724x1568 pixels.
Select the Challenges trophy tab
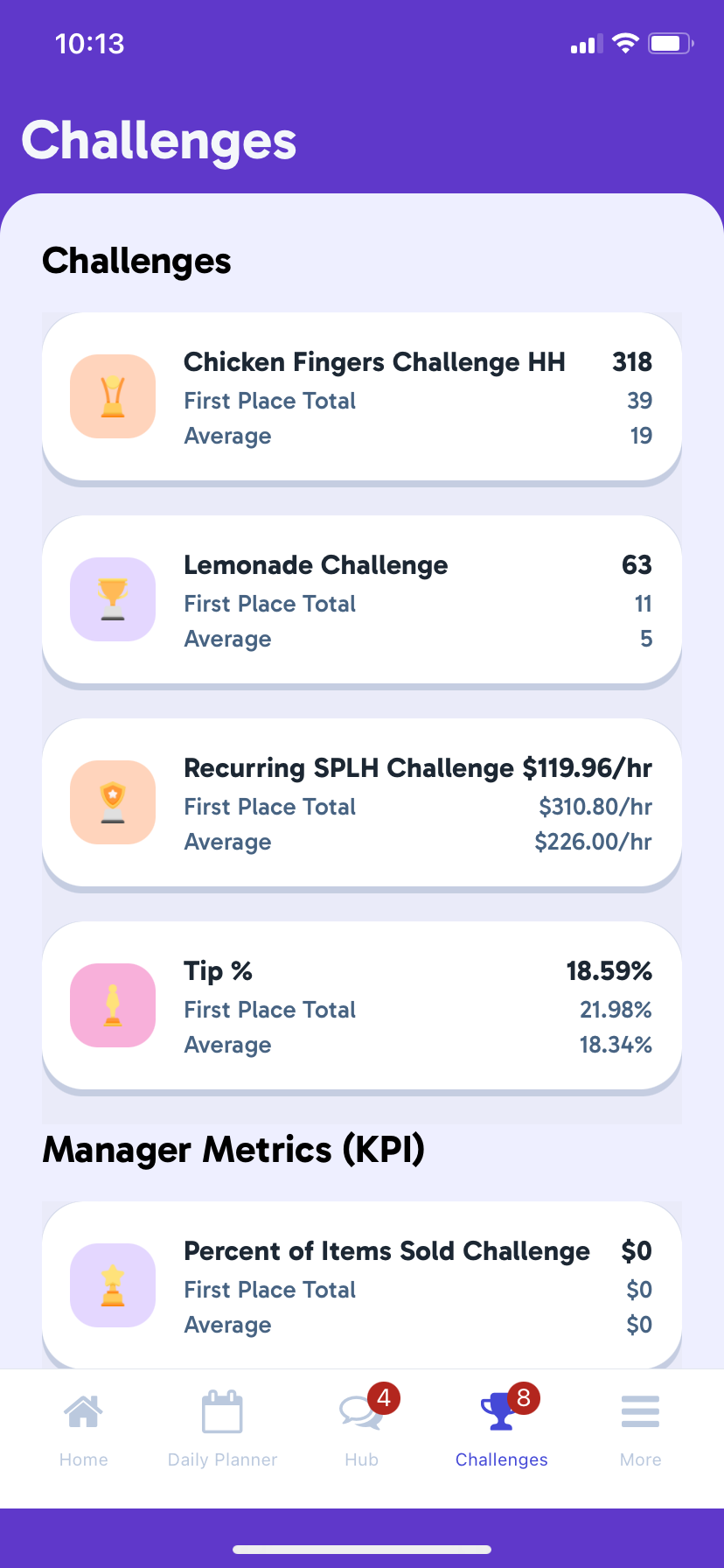pos(499,1413)
